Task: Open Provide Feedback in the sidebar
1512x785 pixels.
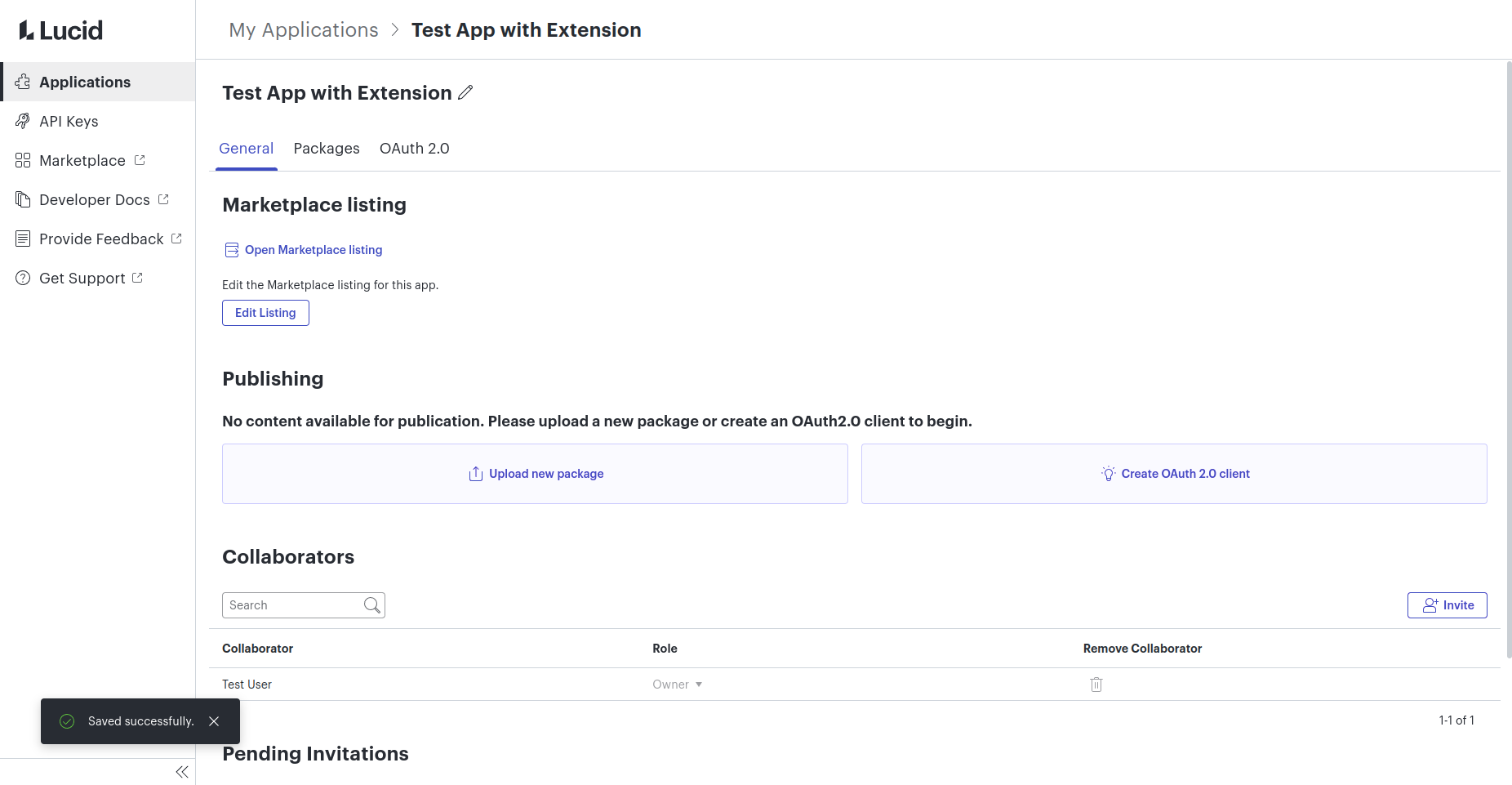Action: tap(98, 239)
